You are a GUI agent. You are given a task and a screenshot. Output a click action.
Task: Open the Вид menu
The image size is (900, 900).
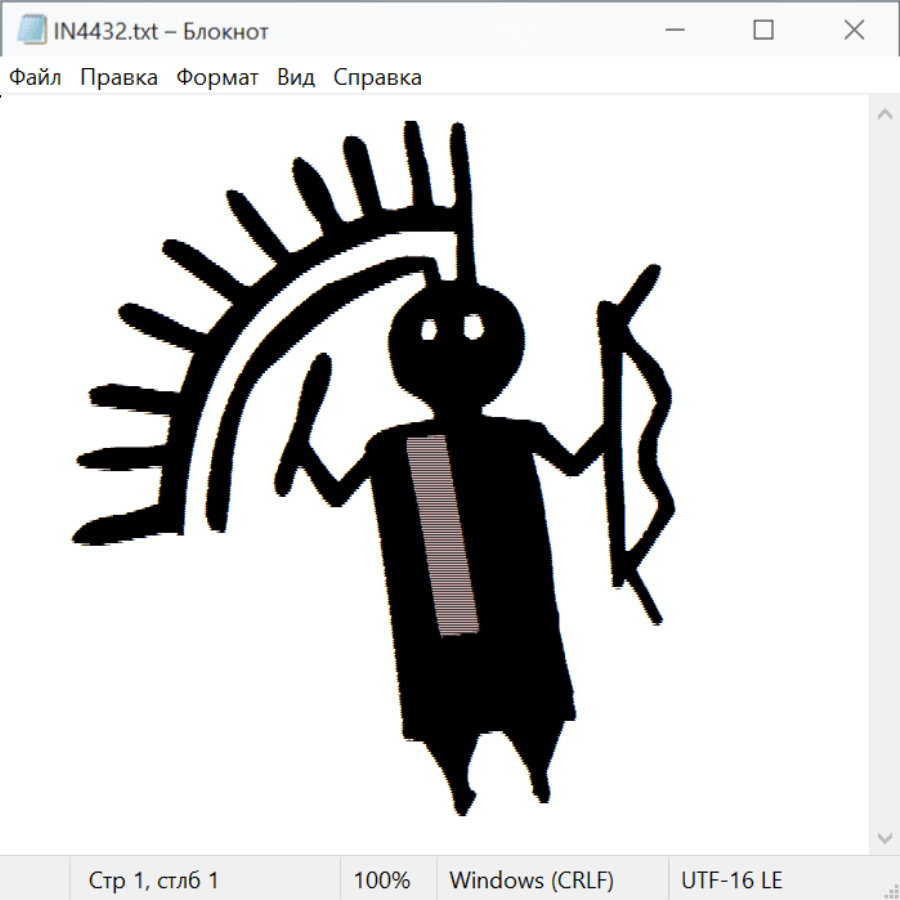pyautogui.click(x=296, y=78)
